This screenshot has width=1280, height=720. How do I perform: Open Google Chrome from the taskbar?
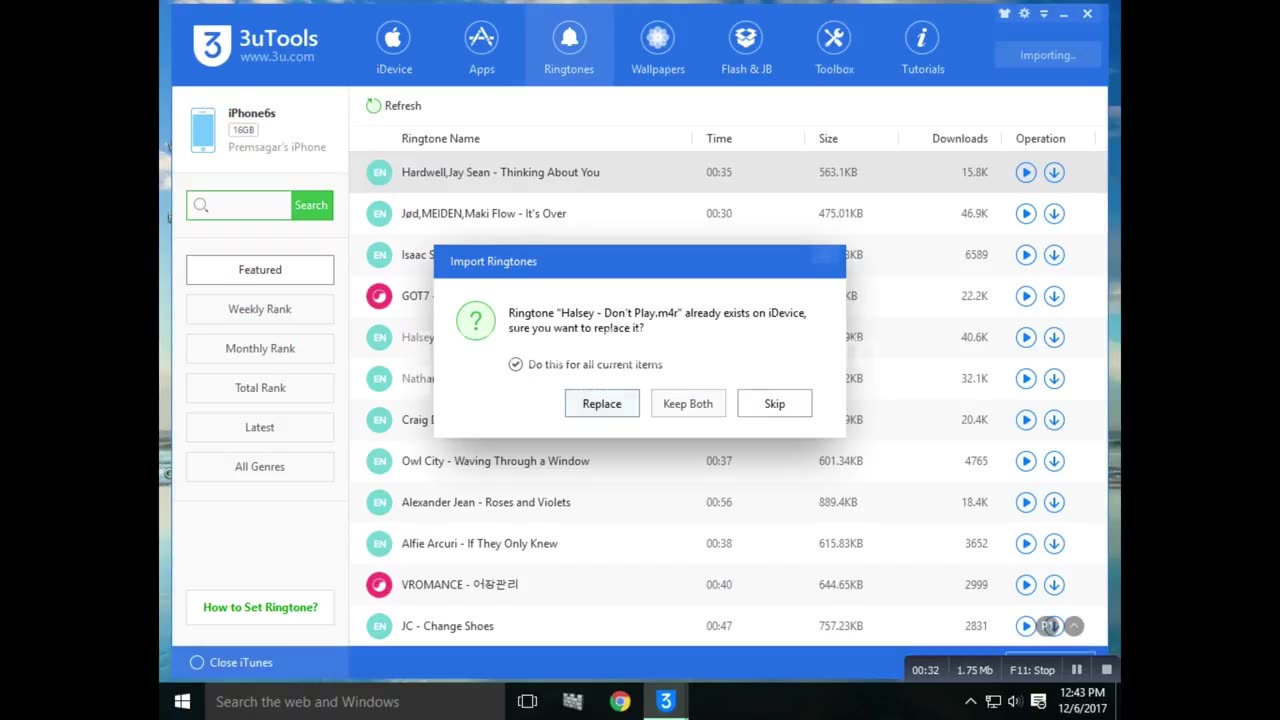(620, 702)
